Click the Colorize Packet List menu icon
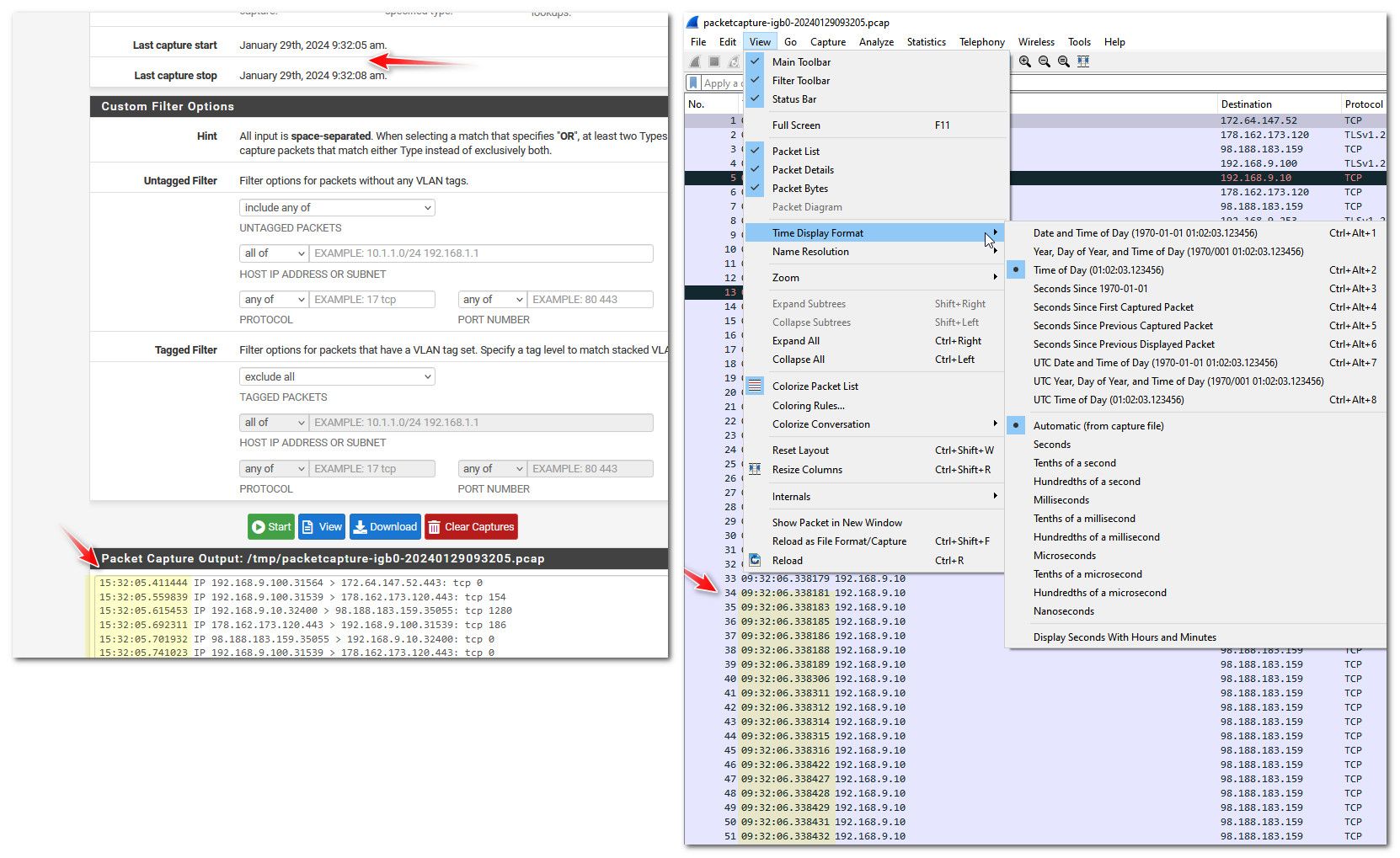The width and height of the screenshot is (1400, 858). [756, 386]
